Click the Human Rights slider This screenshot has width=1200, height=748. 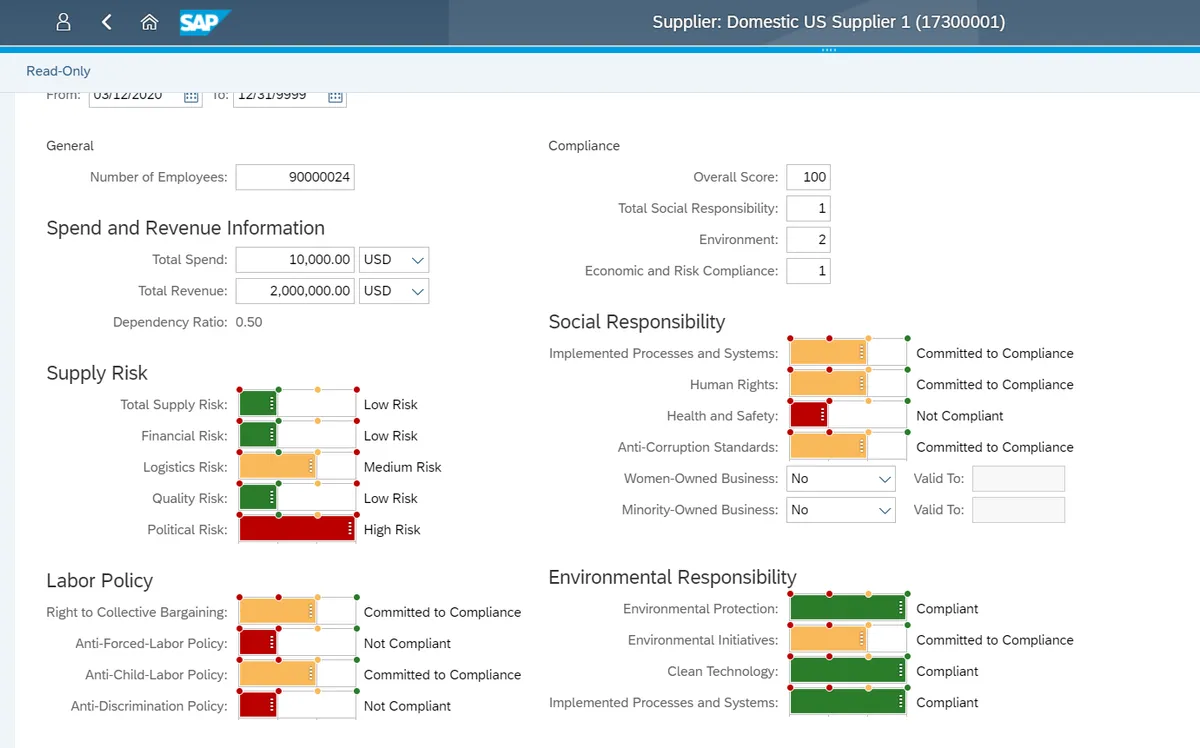(848, 384)
